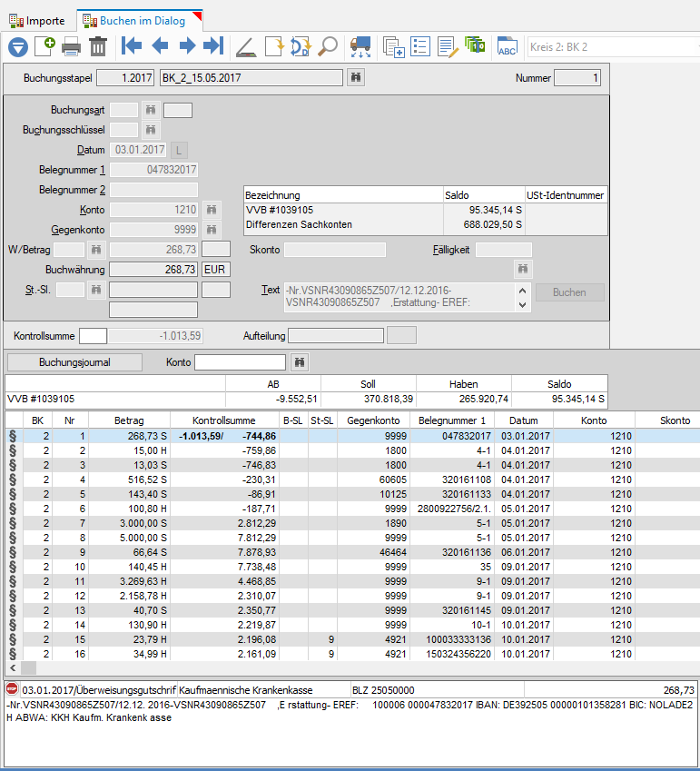
Task: Click the notes with pencil icon
Action: (448, 47)
